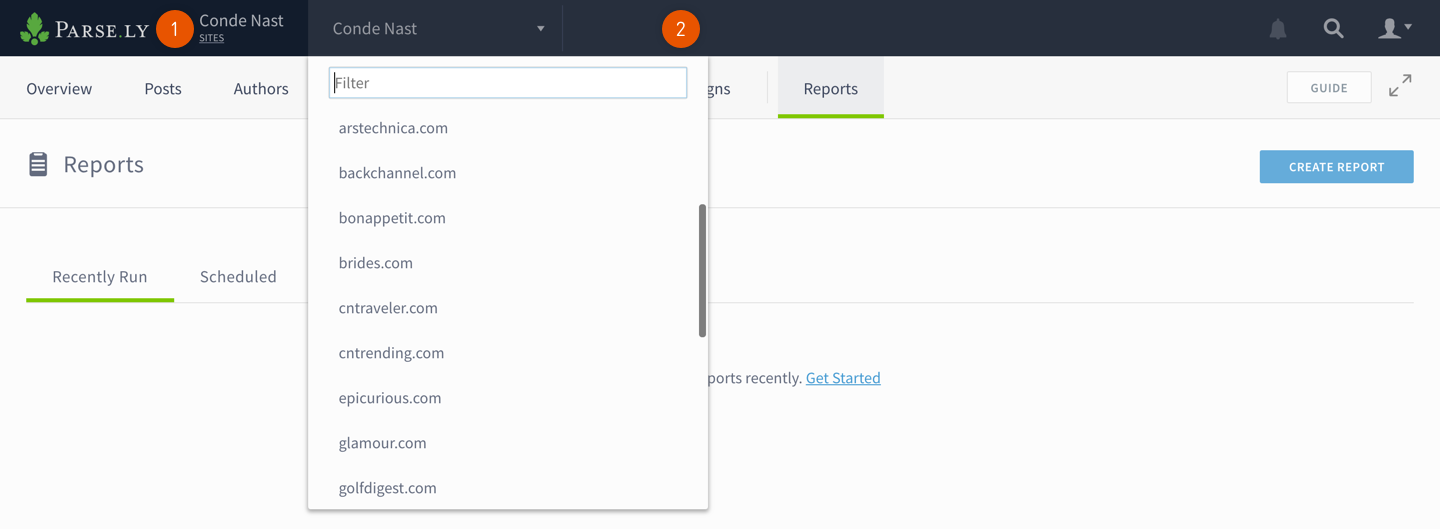The image size is (1440, 529).
Task: Click the Conde Nast network name
Action: (241, 20)
